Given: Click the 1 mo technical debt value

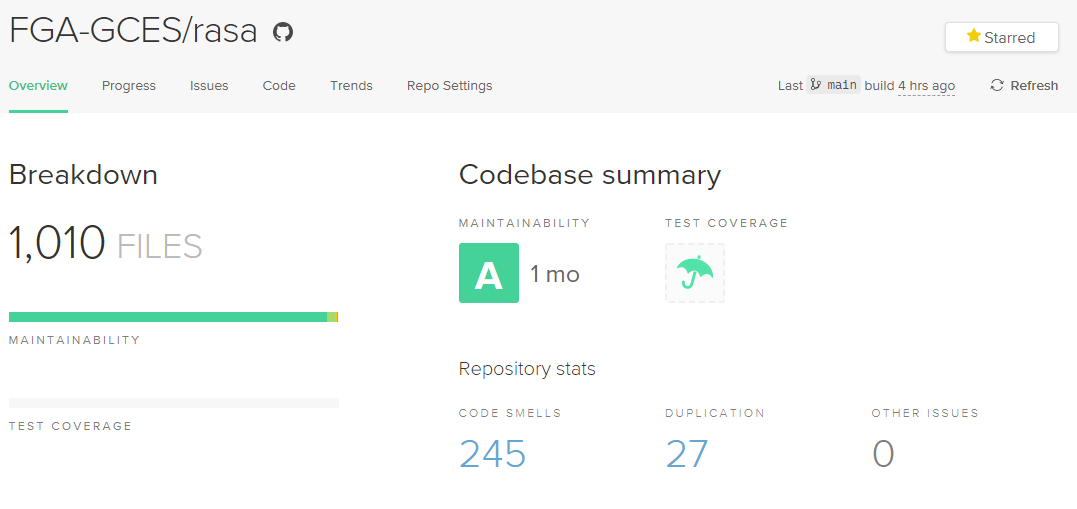Looking at the screenshot, I should click(x=554, y=274).
